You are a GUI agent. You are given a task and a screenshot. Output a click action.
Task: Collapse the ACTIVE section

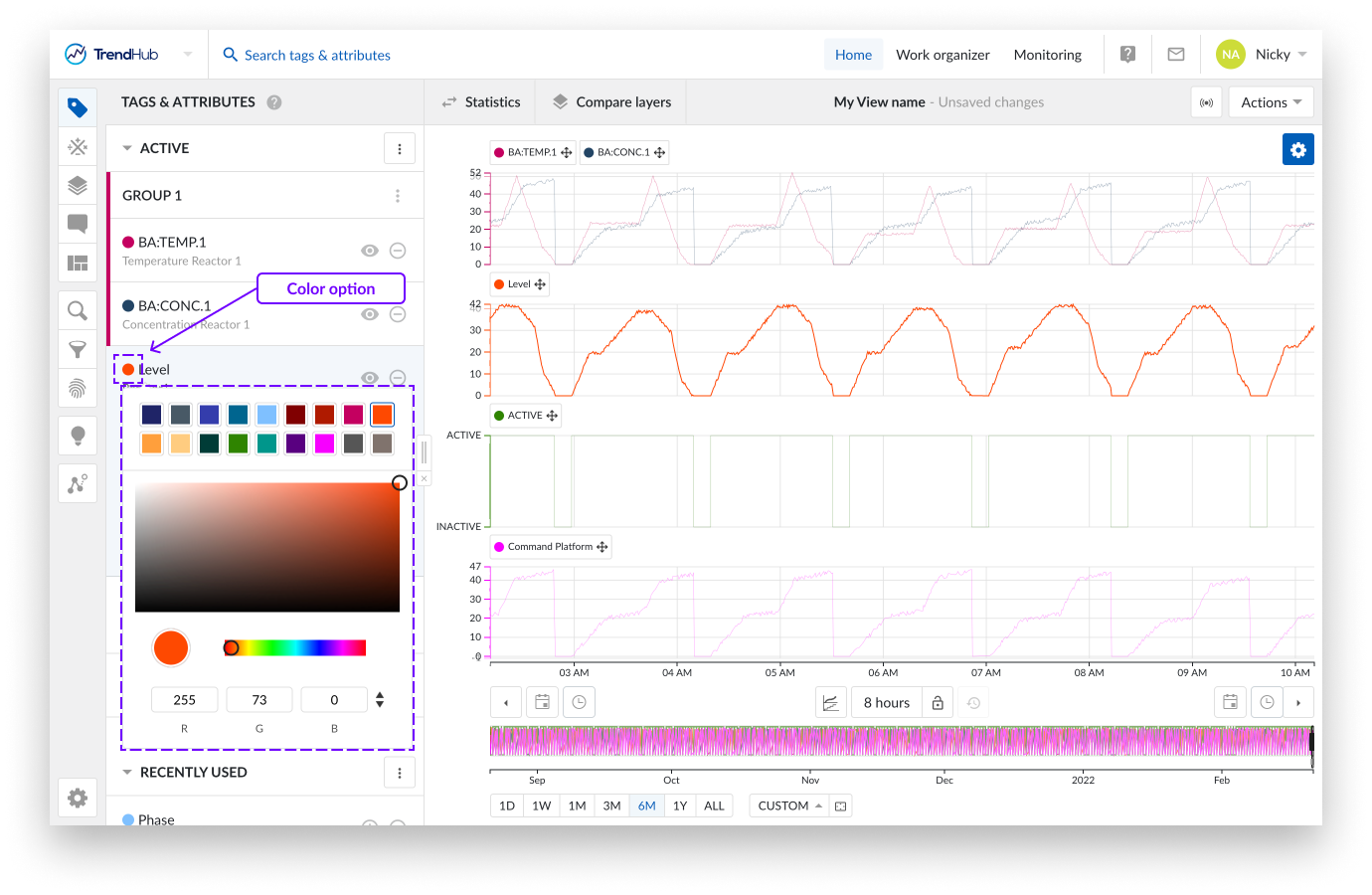pos(127,148)
